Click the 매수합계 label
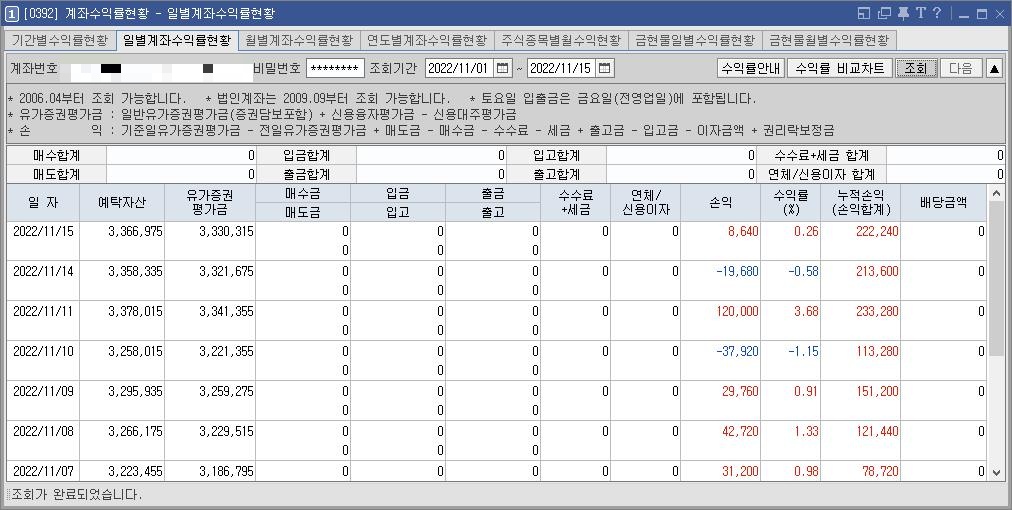Viewport: 1012px width, 510px height. coord(56,156)
